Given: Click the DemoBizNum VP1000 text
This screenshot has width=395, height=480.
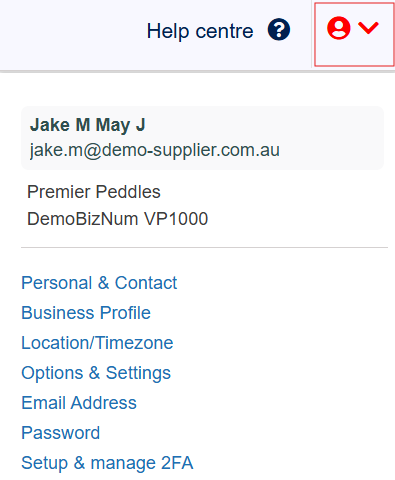Looking at the screenshot, I should click(117, 219).
